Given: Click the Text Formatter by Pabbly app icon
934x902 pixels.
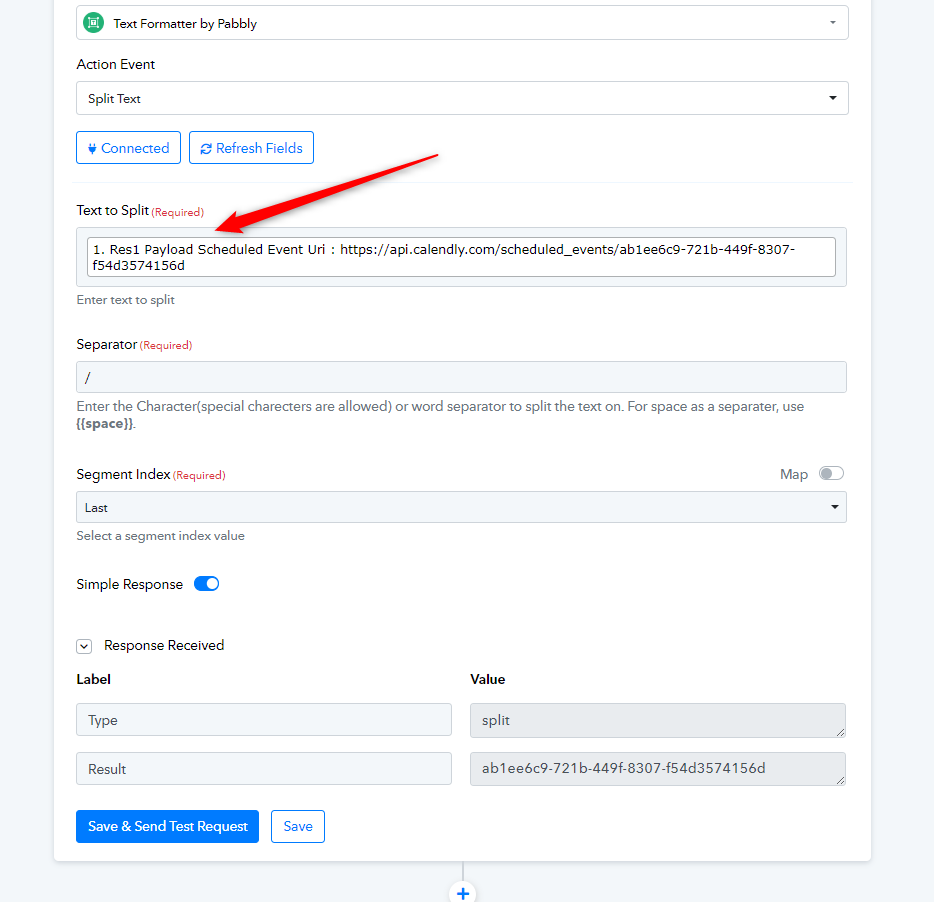Looking at the screenshot, I should (x=94, y=23).
